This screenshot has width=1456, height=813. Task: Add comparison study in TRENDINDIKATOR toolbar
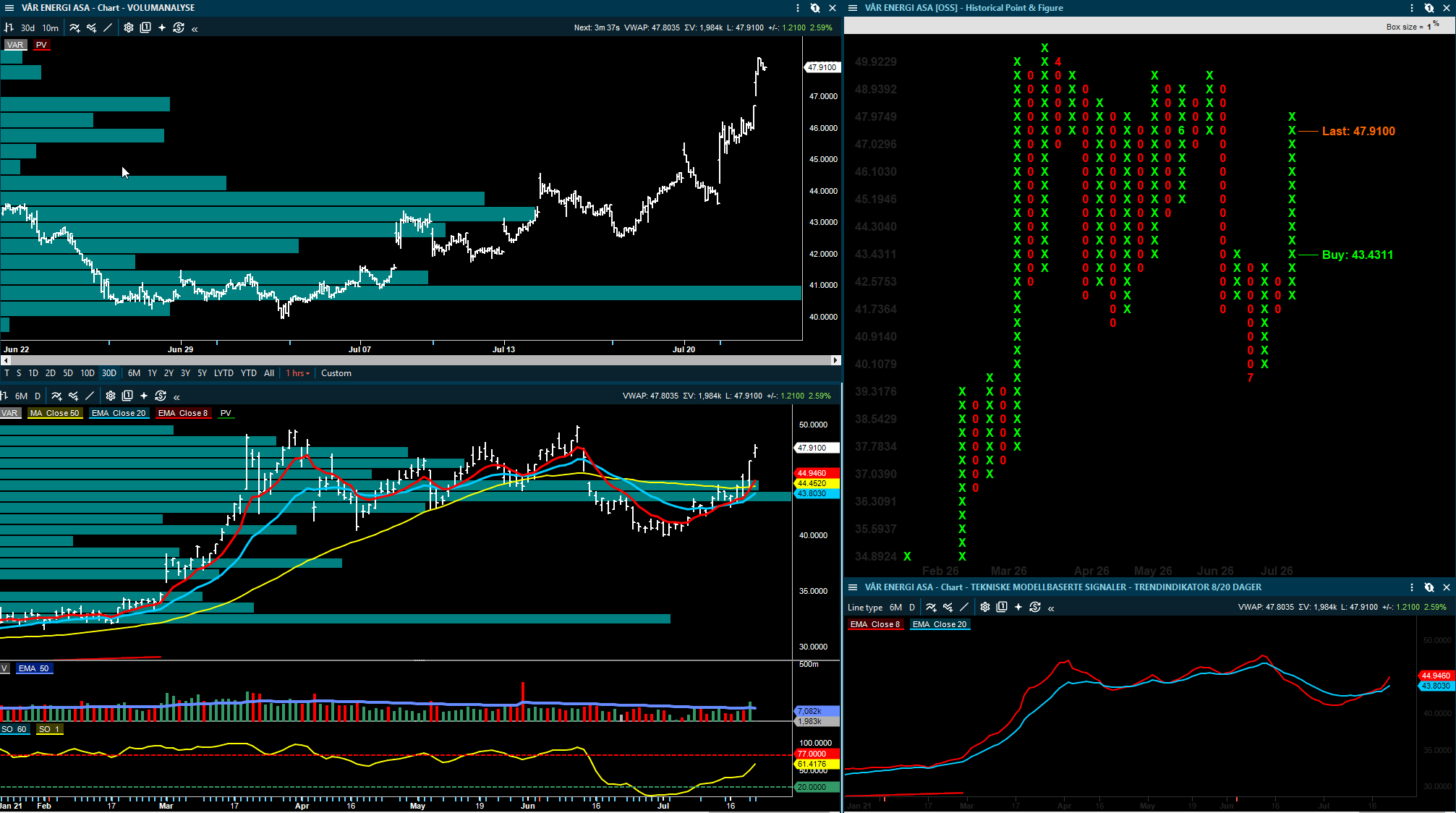tap(948, 608)
